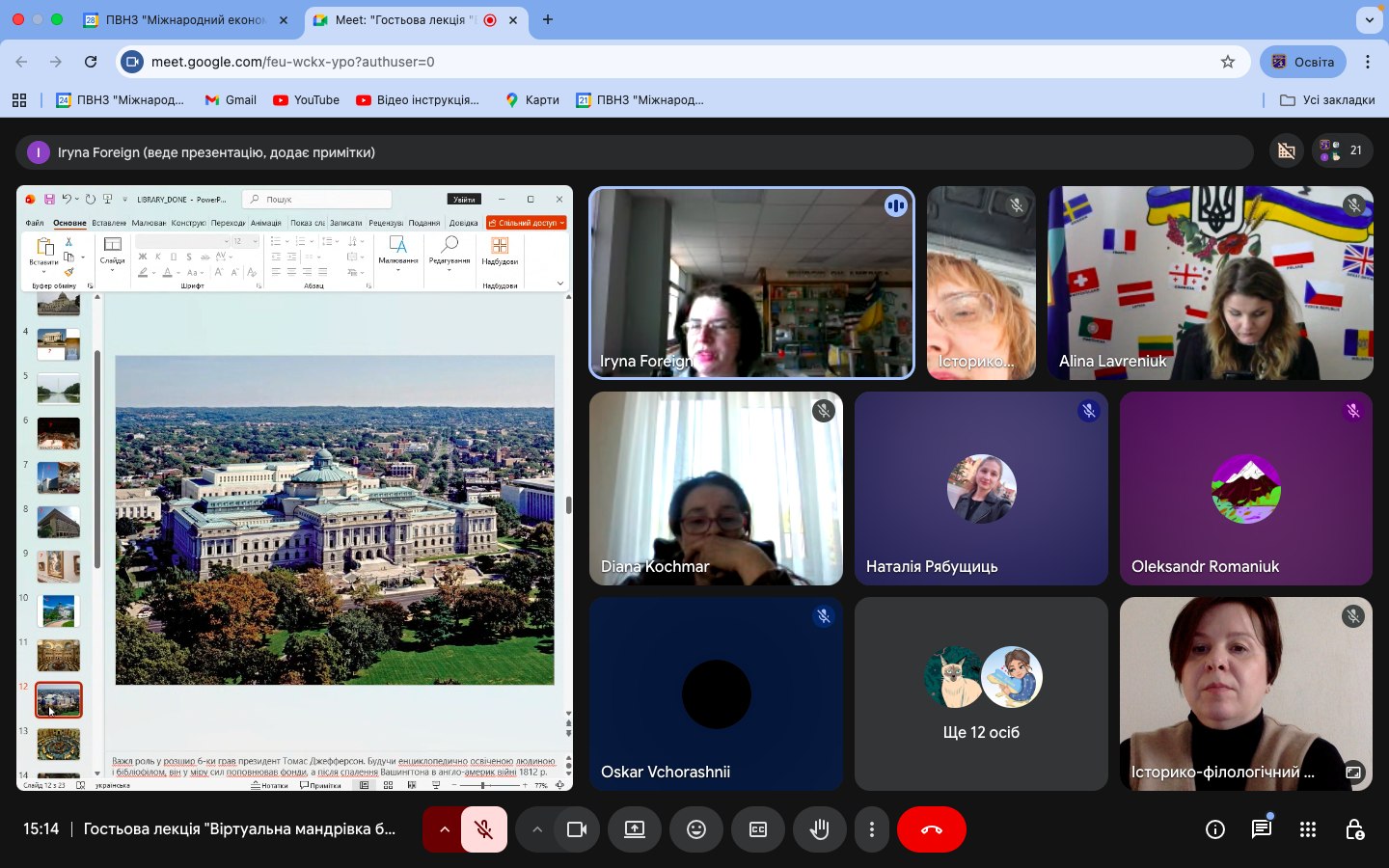Open the emoji reactions button
The height and width of the screenshot is (868, 1389).
coord(696,829)
